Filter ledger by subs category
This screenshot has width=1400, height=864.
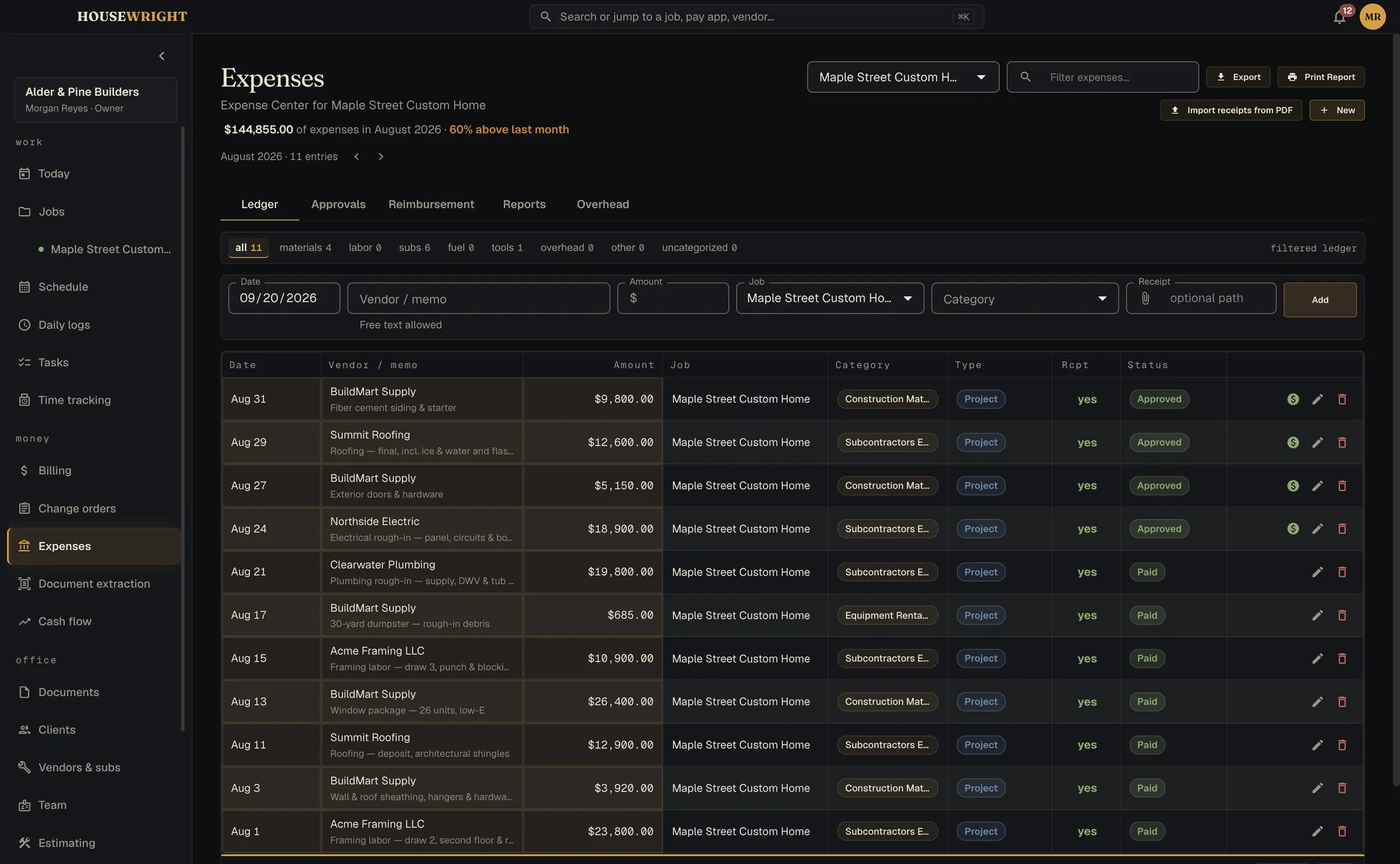click(414, 247)
